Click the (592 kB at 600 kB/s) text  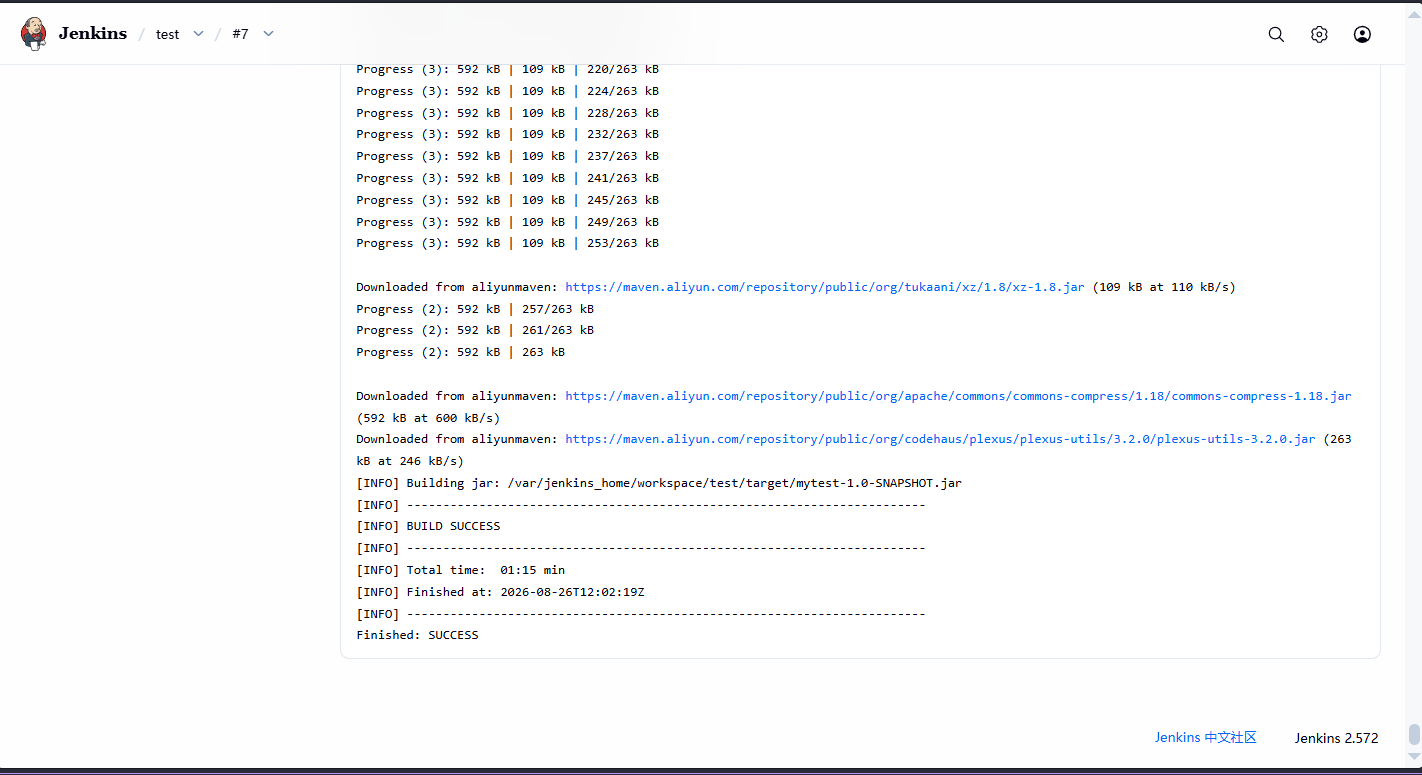click(428, 418)
